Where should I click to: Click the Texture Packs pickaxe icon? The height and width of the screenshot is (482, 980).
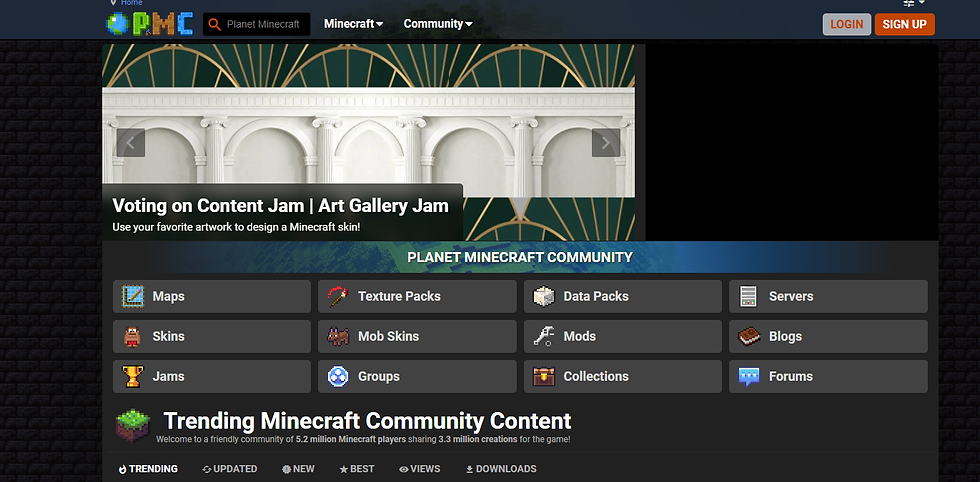click(338, 296)
